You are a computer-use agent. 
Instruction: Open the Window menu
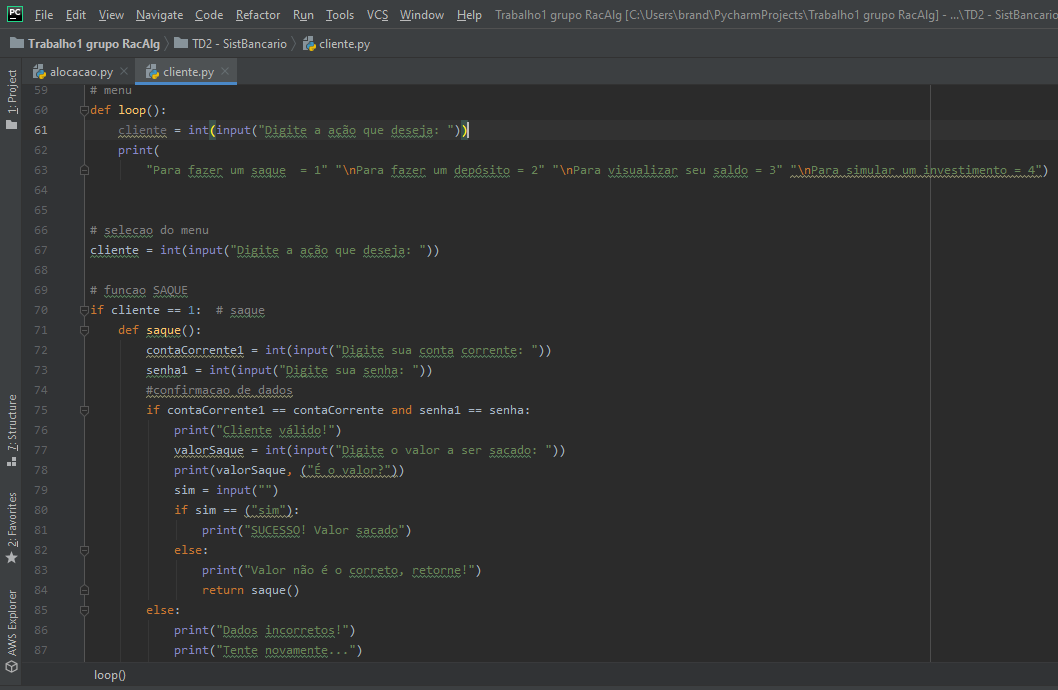[x=422, y=15]
